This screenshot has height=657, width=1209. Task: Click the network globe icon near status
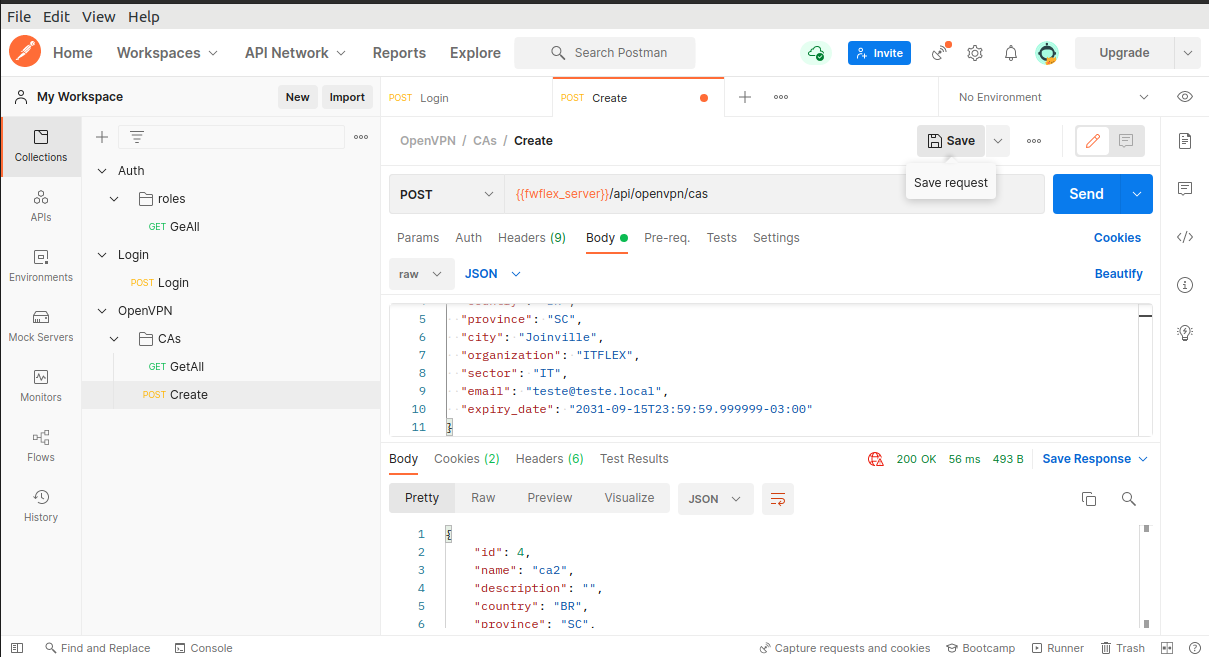coord(876,459)
